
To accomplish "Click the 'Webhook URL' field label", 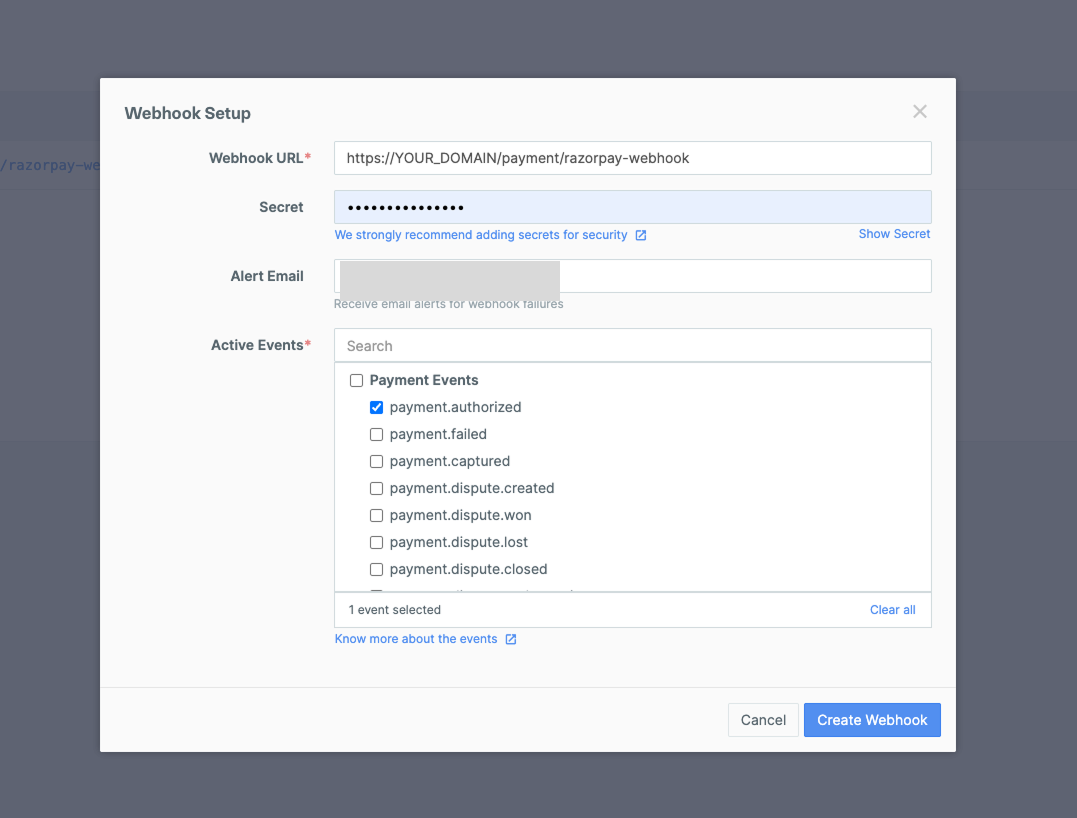I will point(256,158).
